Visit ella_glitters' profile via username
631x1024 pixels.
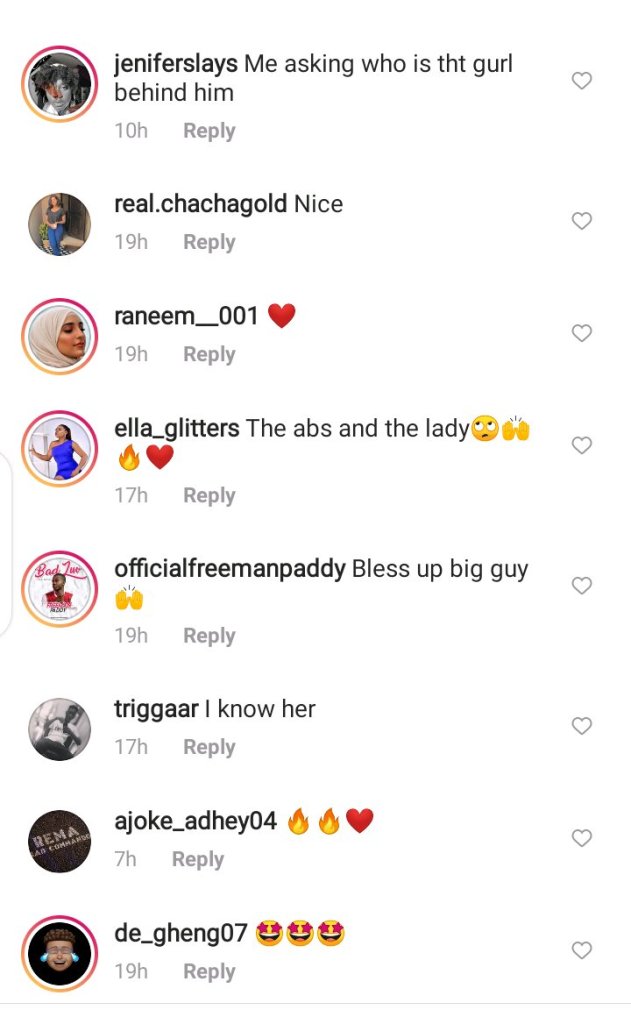pos(177,428)
